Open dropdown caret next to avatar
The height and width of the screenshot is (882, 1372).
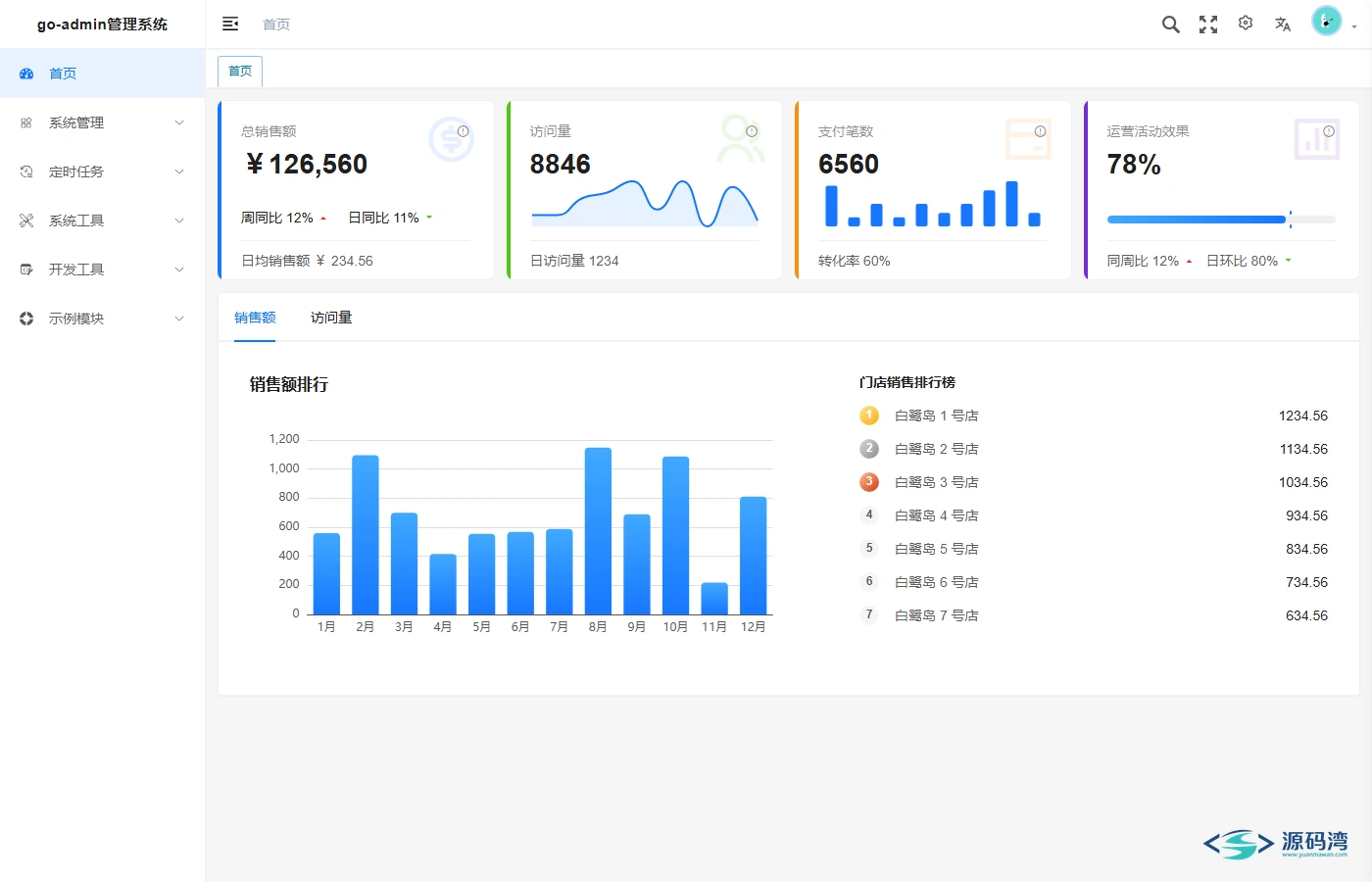coord(1354,27)
